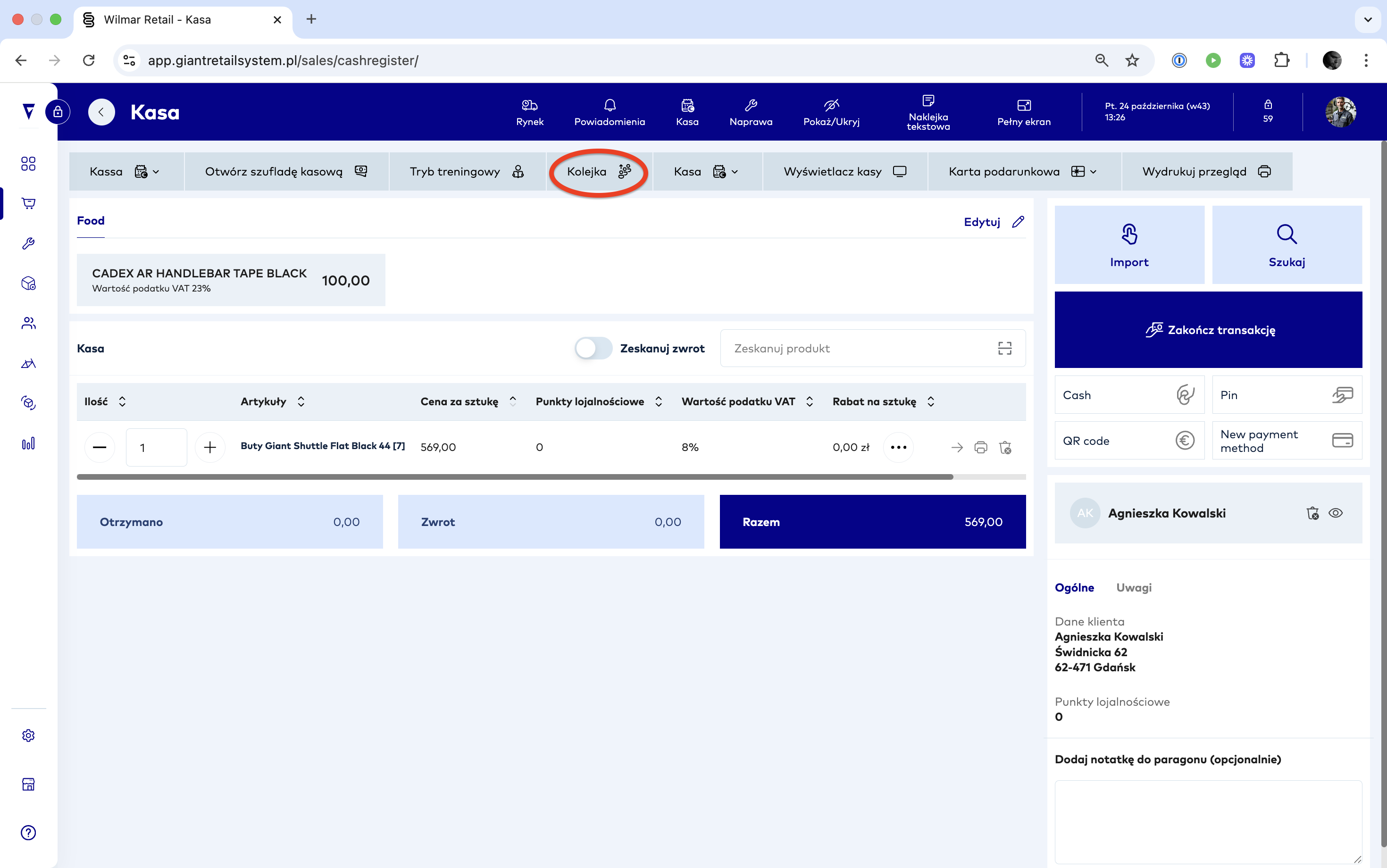
Task: Click Zakończ transakcję button
Action: click(x=1208, y=330)
